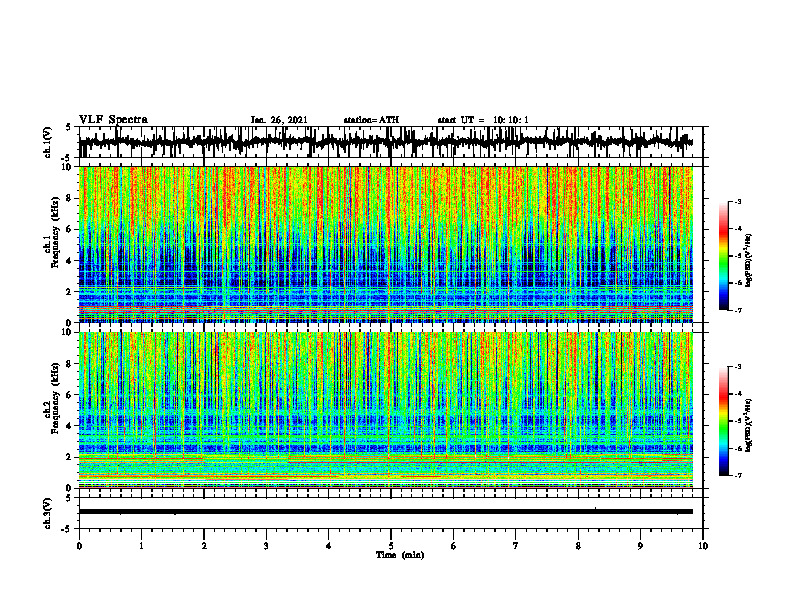Viewport: 792px width, 612px height.
Task: Click the "Time (min)" x-axis label
Action: point(400,555)
